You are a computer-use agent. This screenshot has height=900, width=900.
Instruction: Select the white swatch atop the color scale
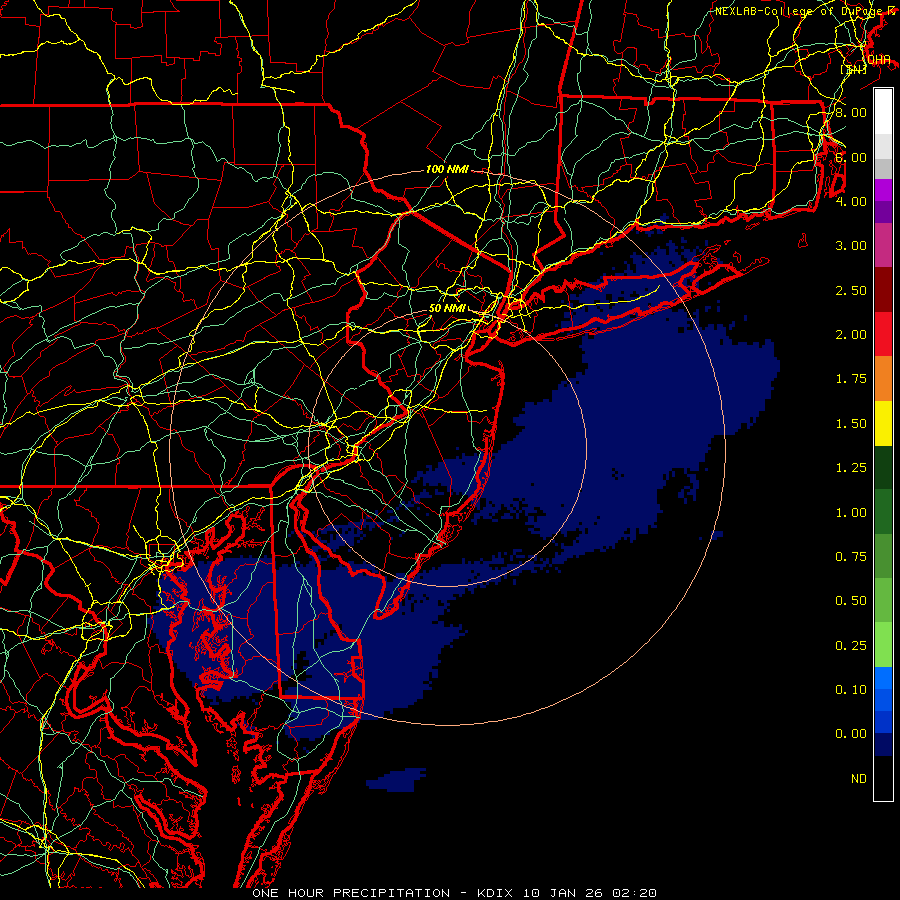pyautogui.click(x=883, y=112)
